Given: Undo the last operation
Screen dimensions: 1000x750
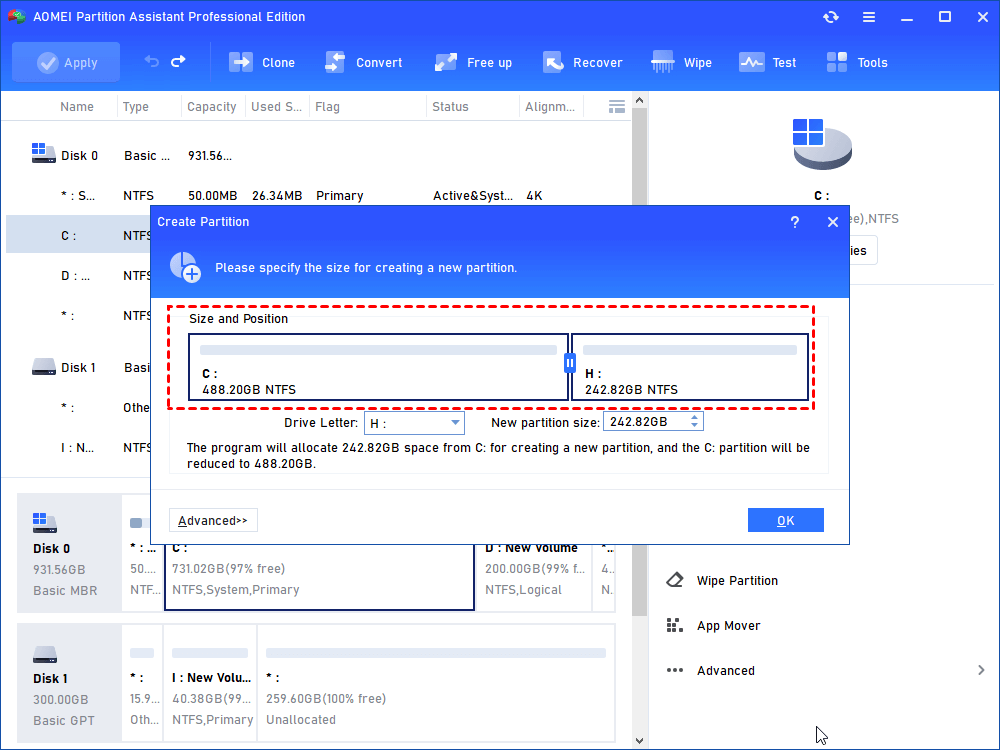Looking at the screenshot, I should coord(151,61).
